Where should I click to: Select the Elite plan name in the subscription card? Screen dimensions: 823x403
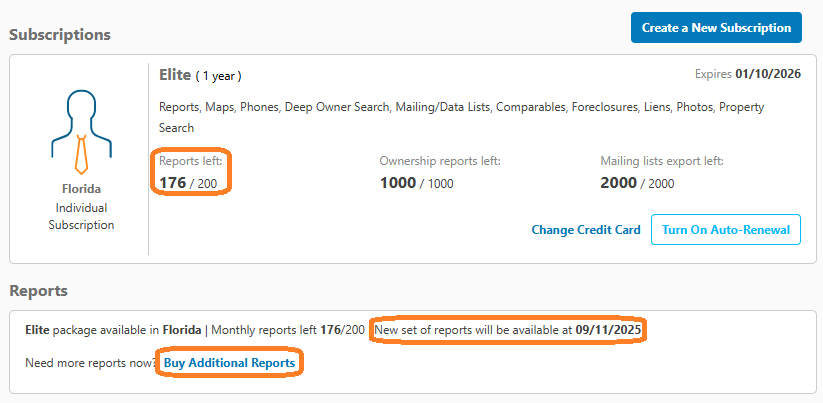175,75
